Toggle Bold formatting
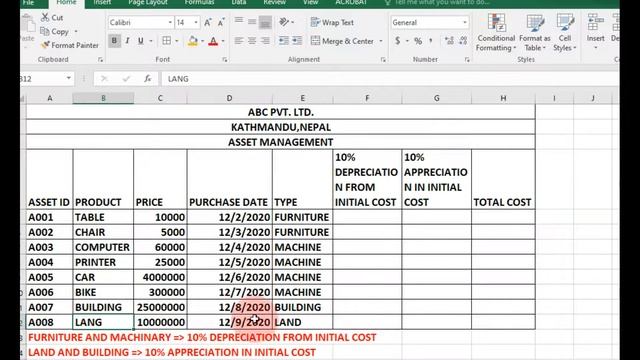The height and width of the screenshot is (360, 640). (114, 40)
